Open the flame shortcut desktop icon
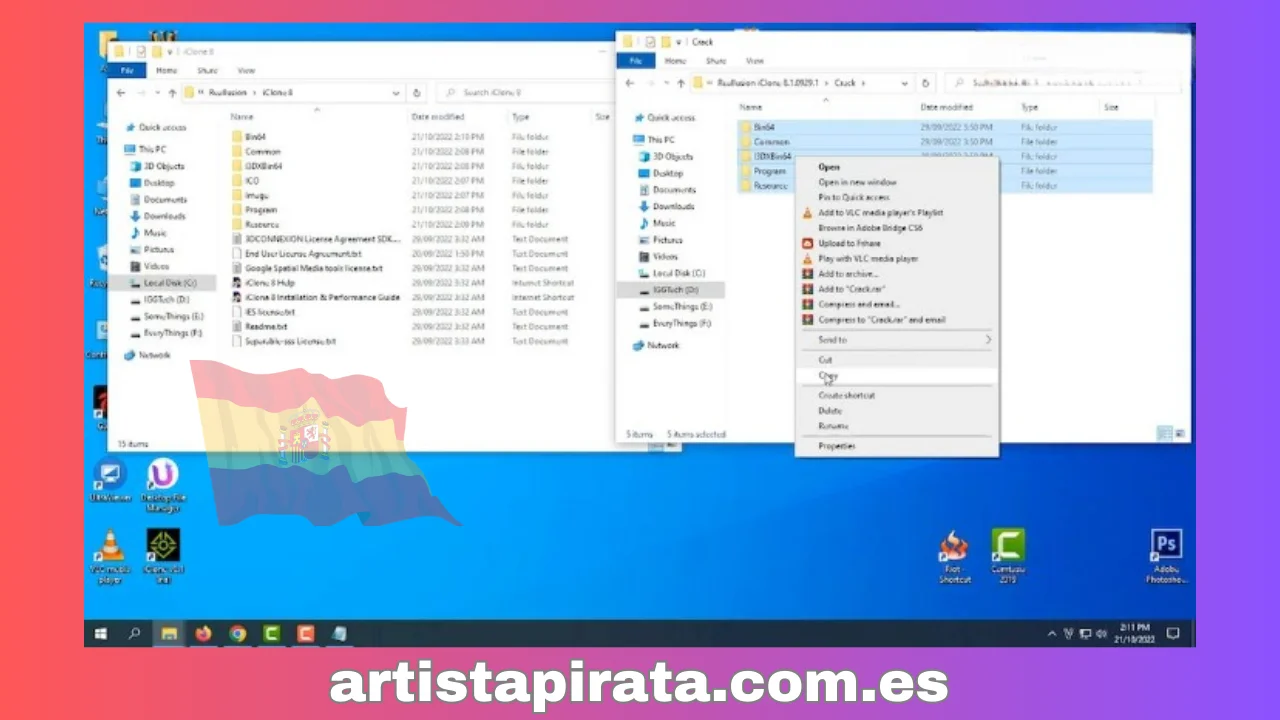Viewport: 1280px width, 720px height. (954, 556)
